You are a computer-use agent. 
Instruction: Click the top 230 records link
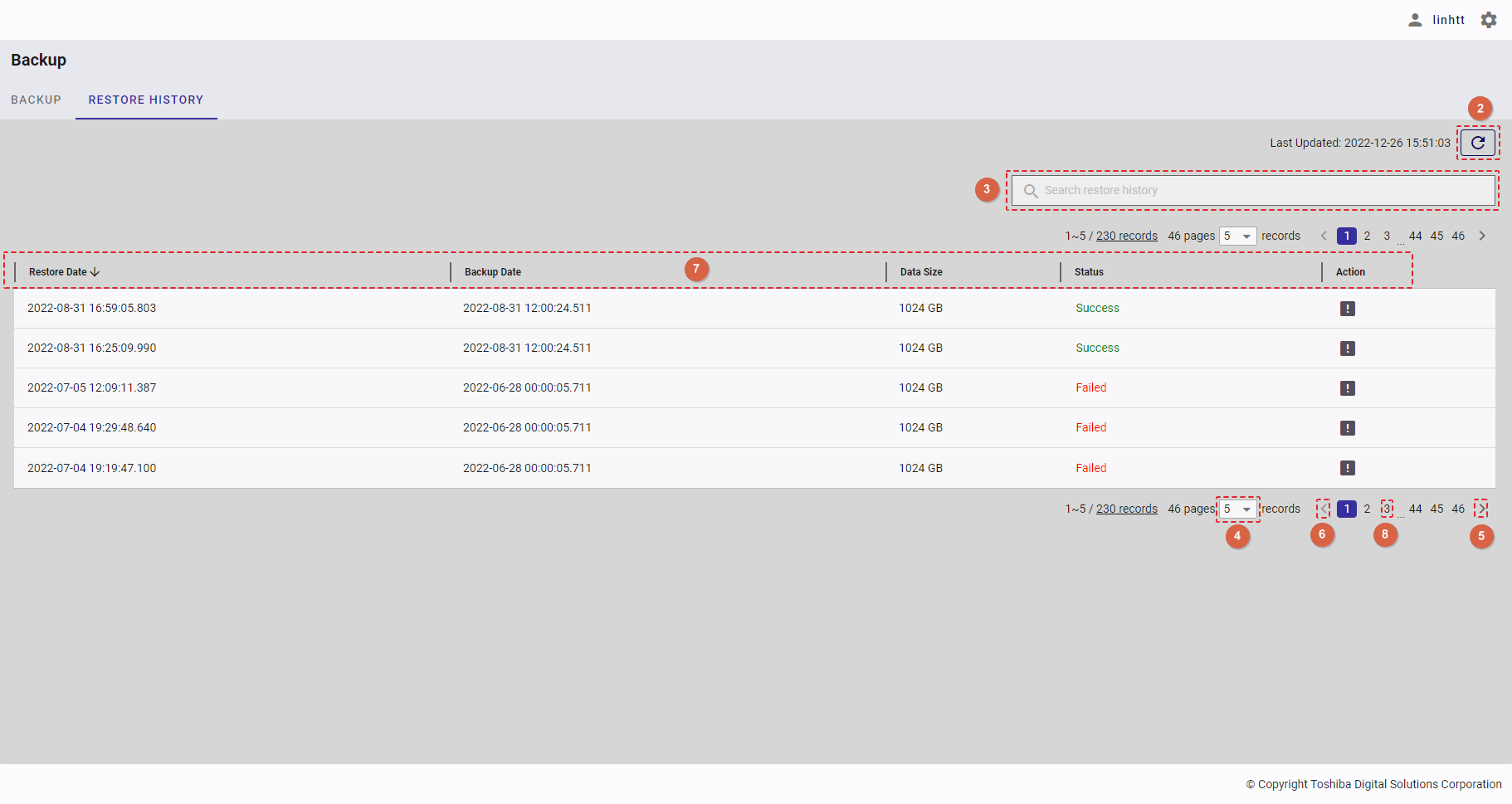[1126, 236]
